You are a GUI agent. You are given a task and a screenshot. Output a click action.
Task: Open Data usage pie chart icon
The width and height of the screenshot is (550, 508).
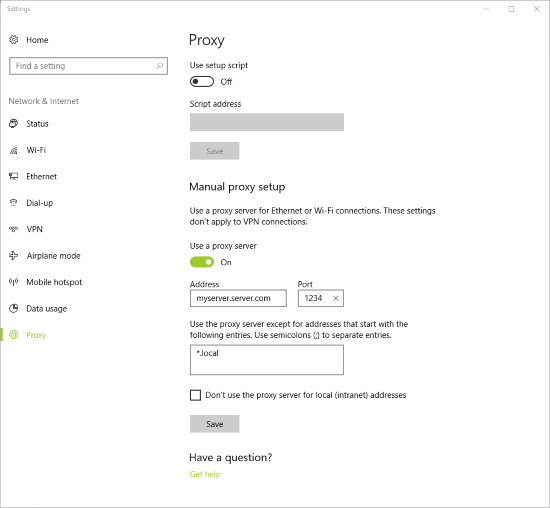pos(14,308)
